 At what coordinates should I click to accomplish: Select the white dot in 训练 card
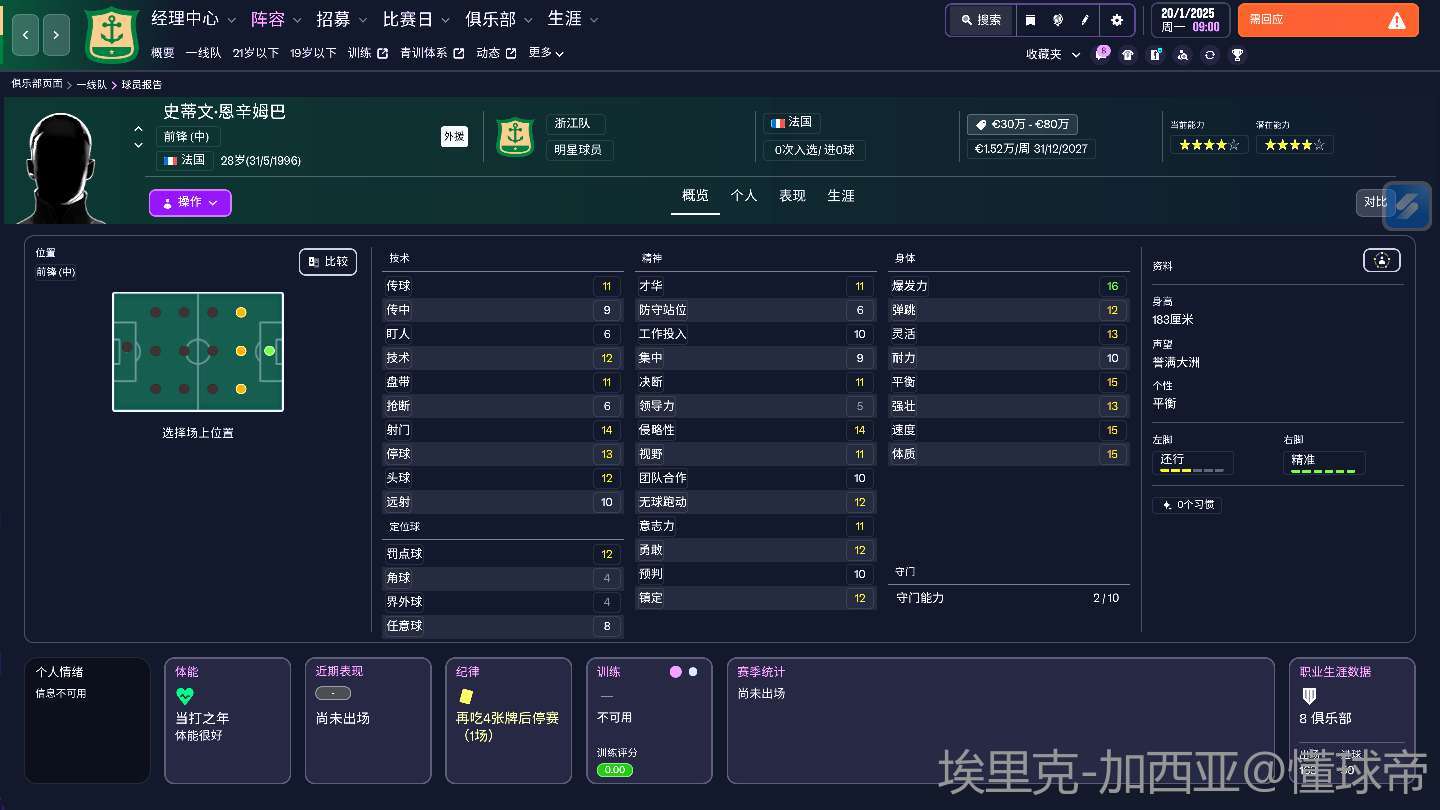click(x=693, y=672)
